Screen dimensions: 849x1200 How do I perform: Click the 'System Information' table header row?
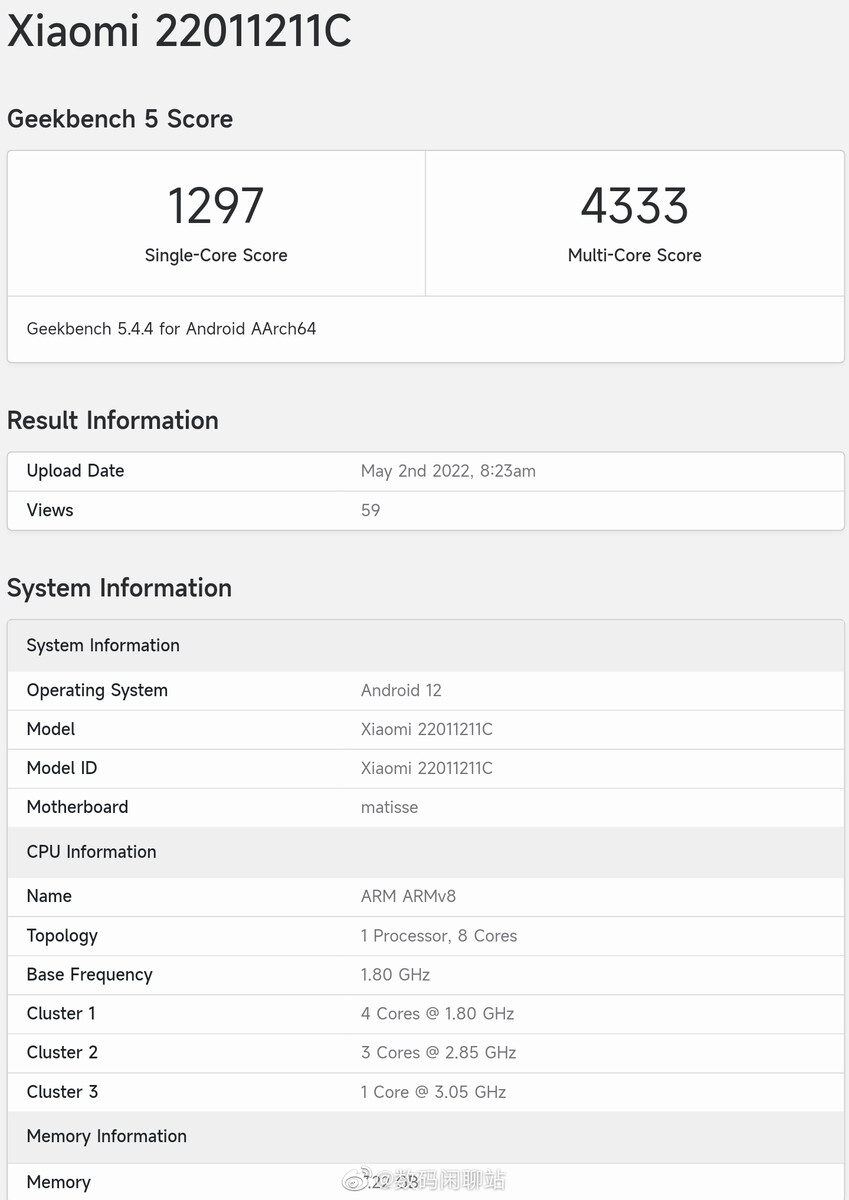[426, 646]
